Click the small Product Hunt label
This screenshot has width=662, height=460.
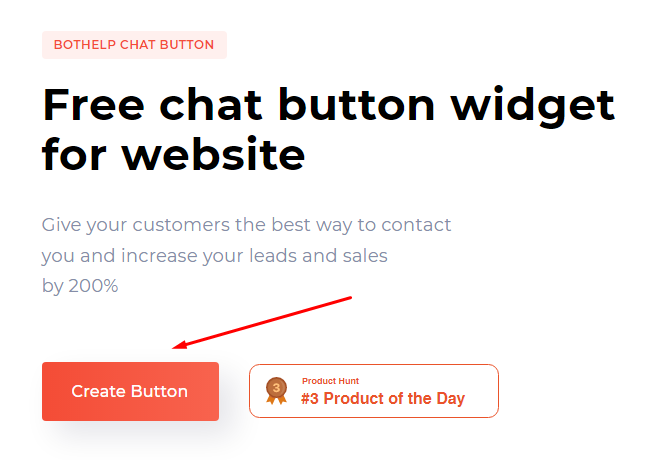(x=330, y=381)
